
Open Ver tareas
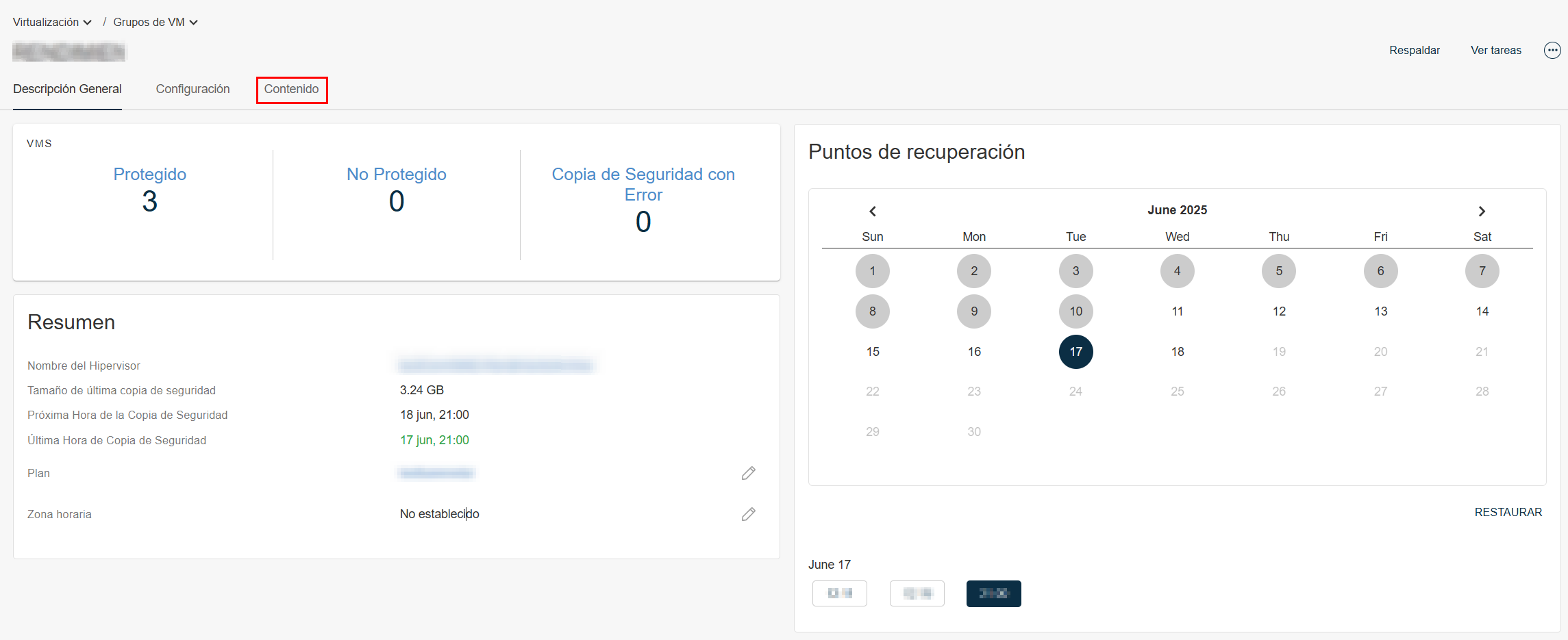[x=1495, y=50]
